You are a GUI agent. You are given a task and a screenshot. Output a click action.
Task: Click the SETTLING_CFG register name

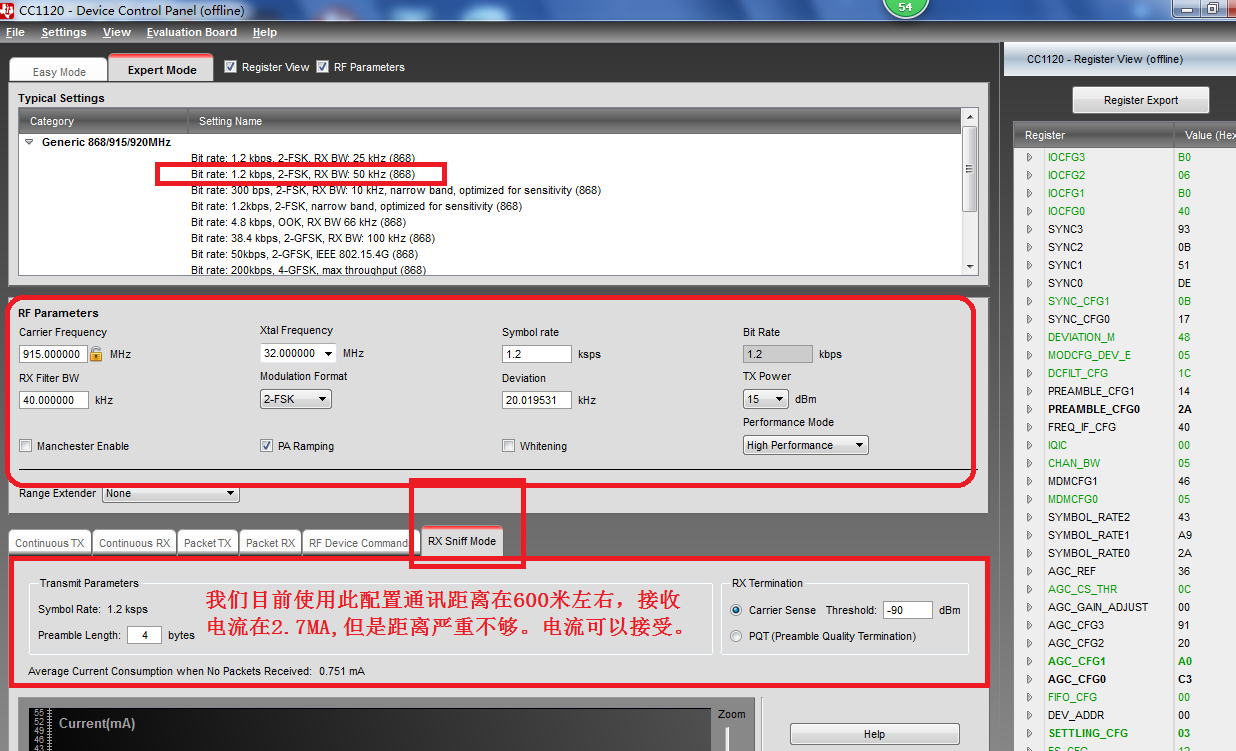click(1087, 733)
